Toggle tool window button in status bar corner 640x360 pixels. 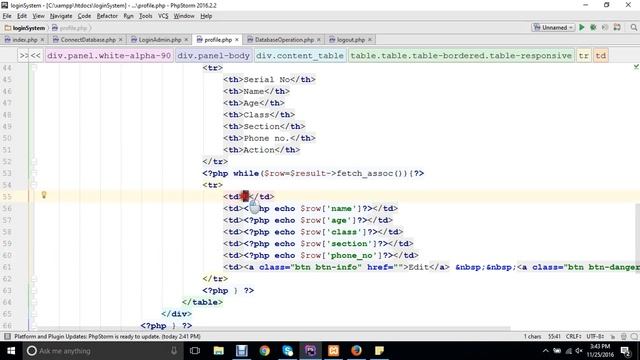point(7,336)
